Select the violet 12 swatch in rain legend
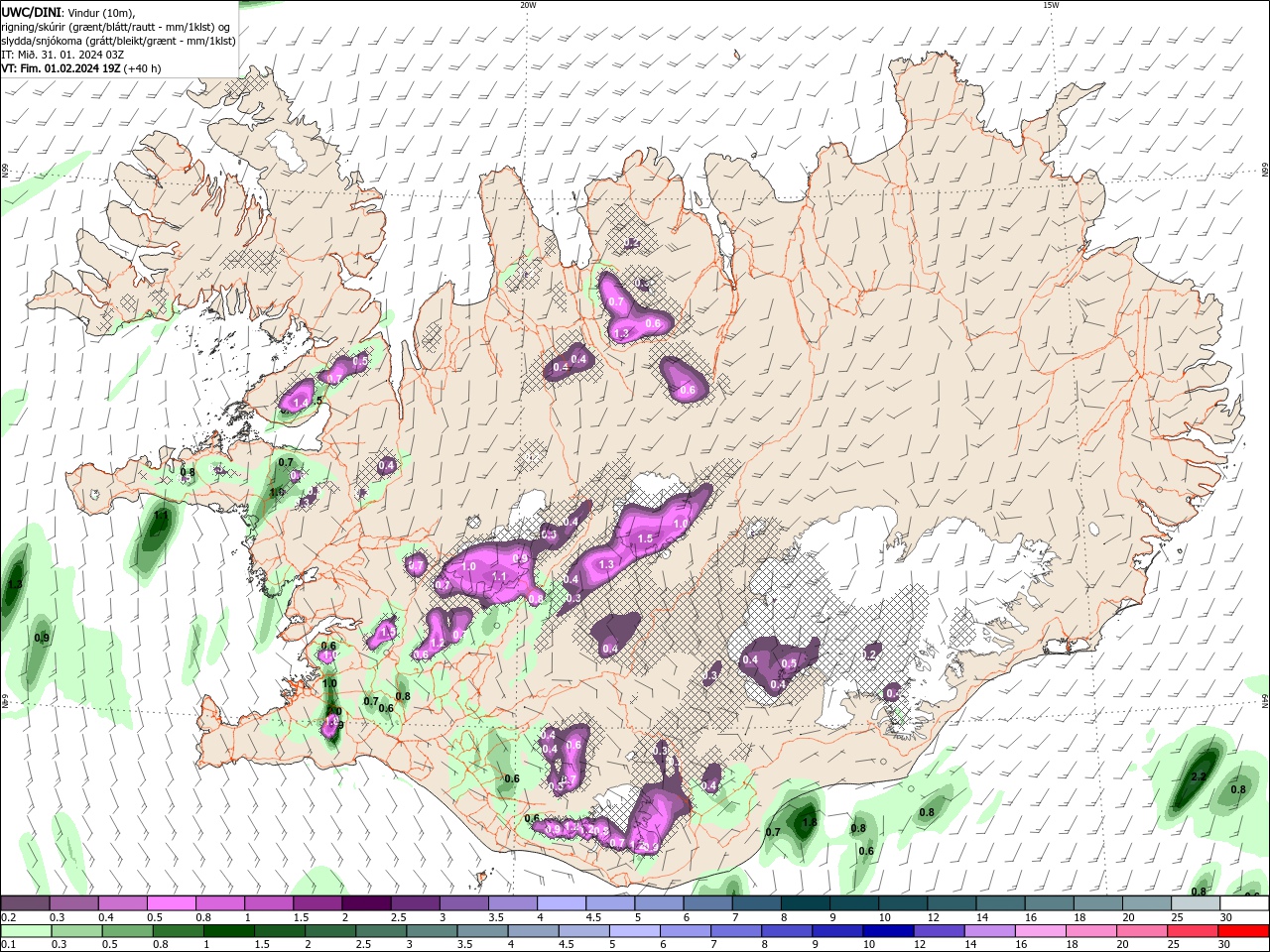1270x952 pixels. 940,931
